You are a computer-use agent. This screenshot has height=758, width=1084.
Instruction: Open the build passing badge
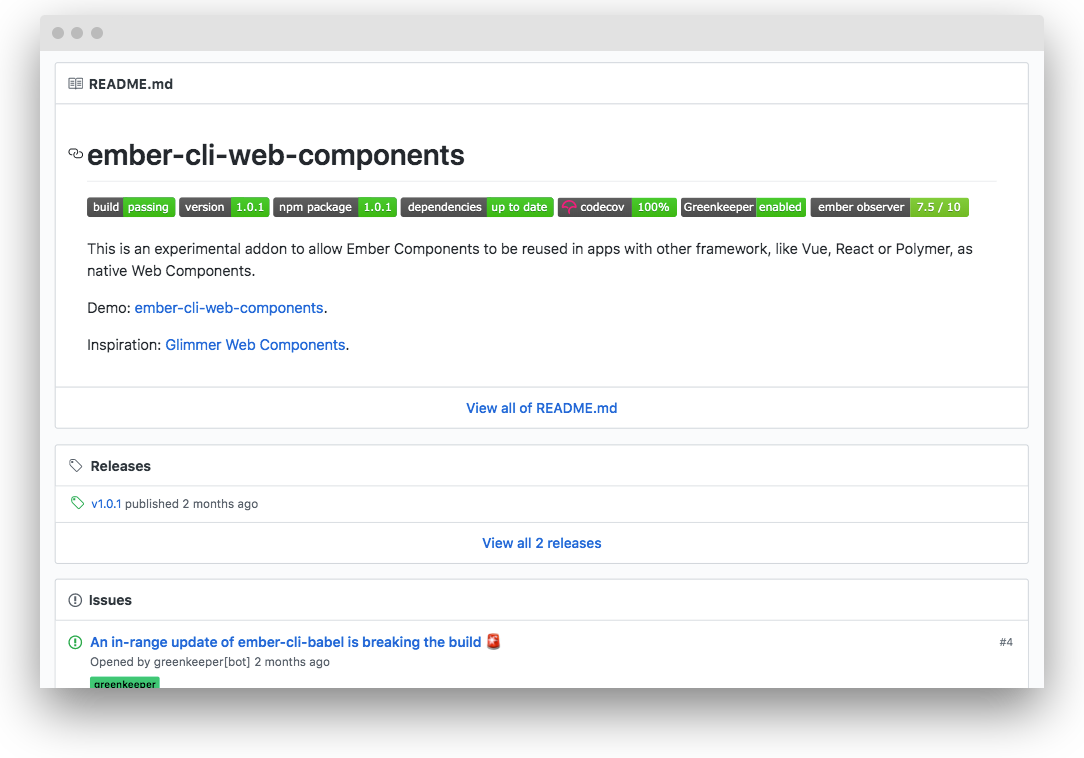pos(131,207)
